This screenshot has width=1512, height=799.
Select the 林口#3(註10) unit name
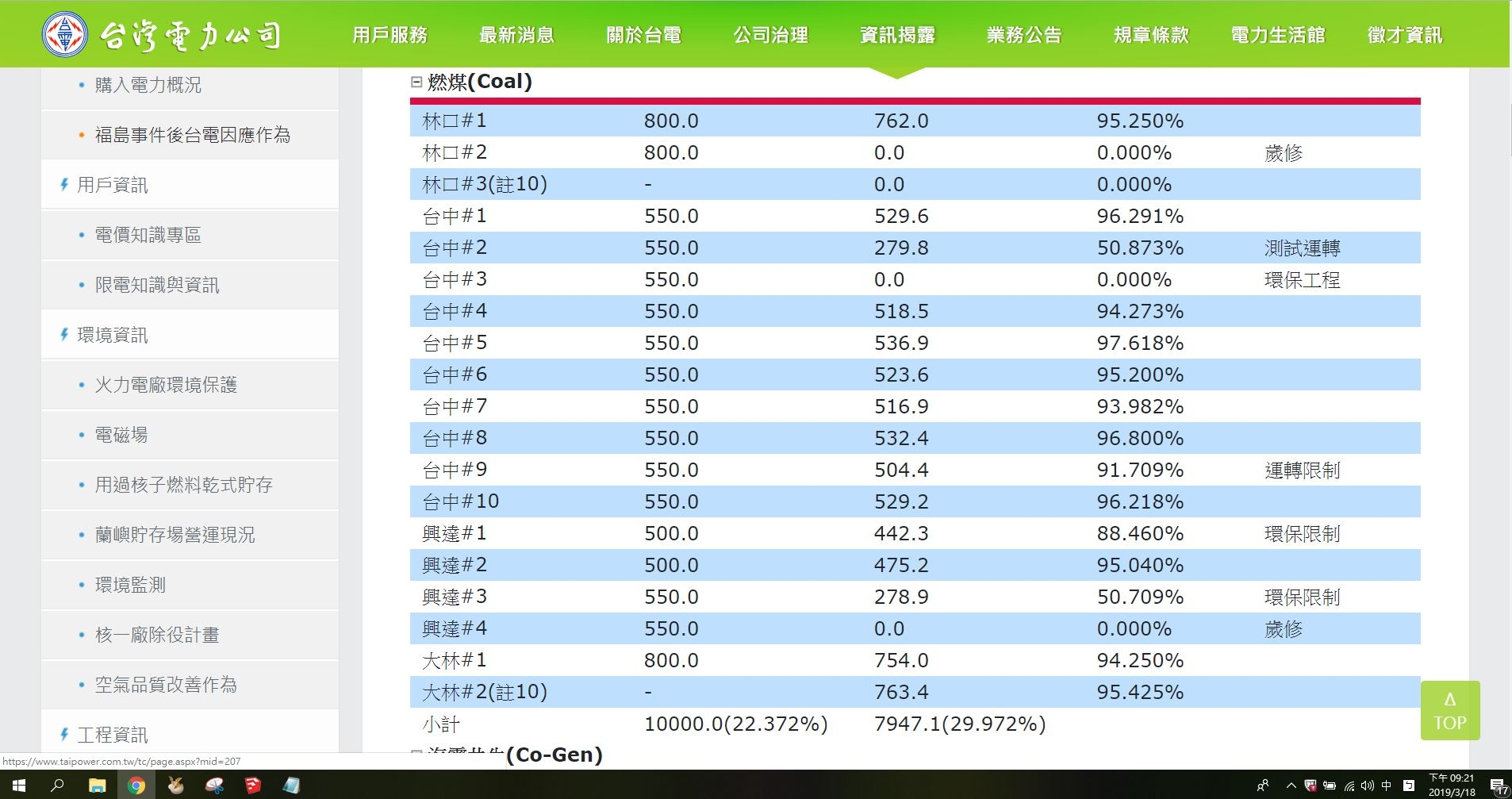tap(485, 185)
